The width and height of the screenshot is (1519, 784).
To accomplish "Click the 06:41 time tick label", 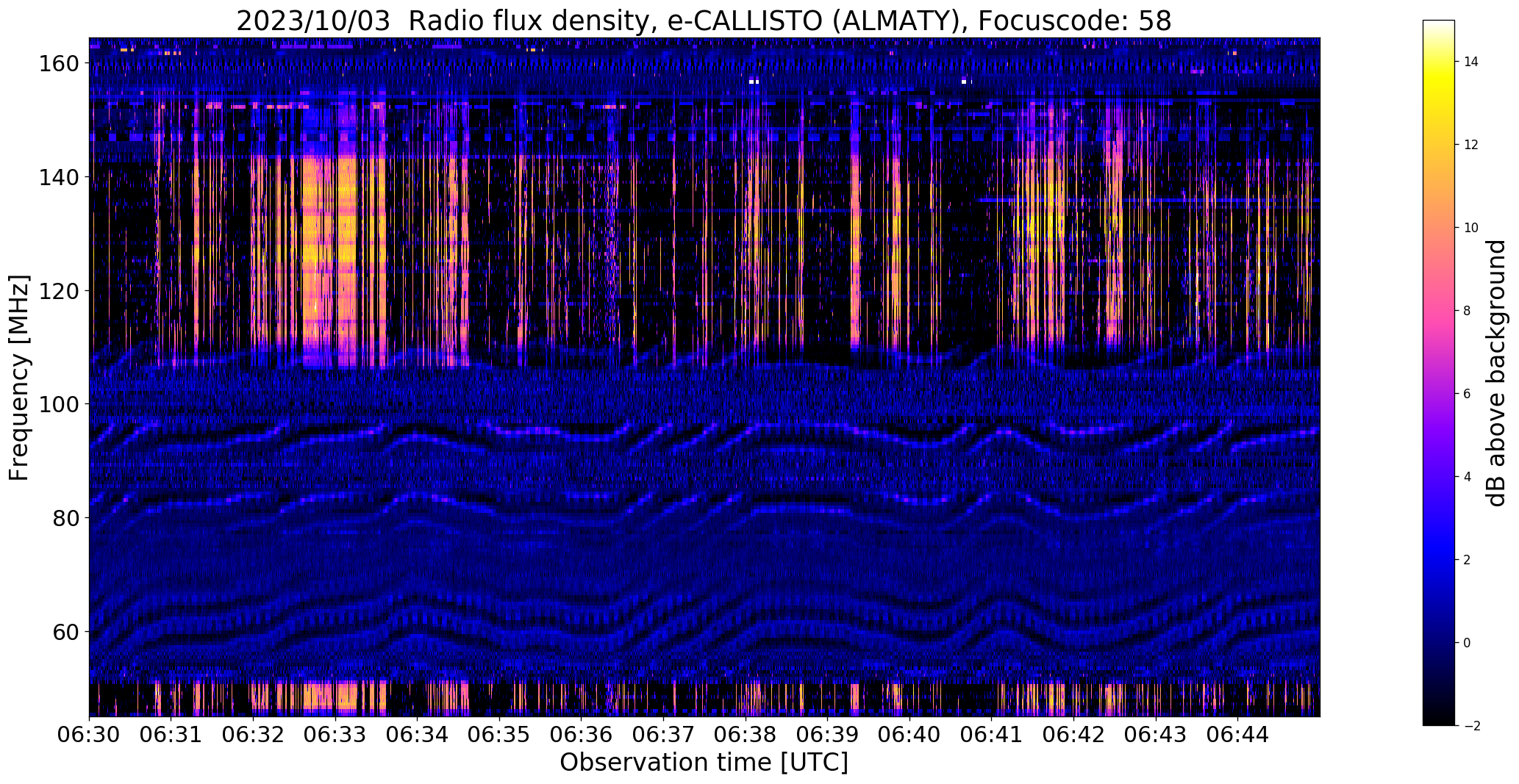I will (x=991, y=734).
